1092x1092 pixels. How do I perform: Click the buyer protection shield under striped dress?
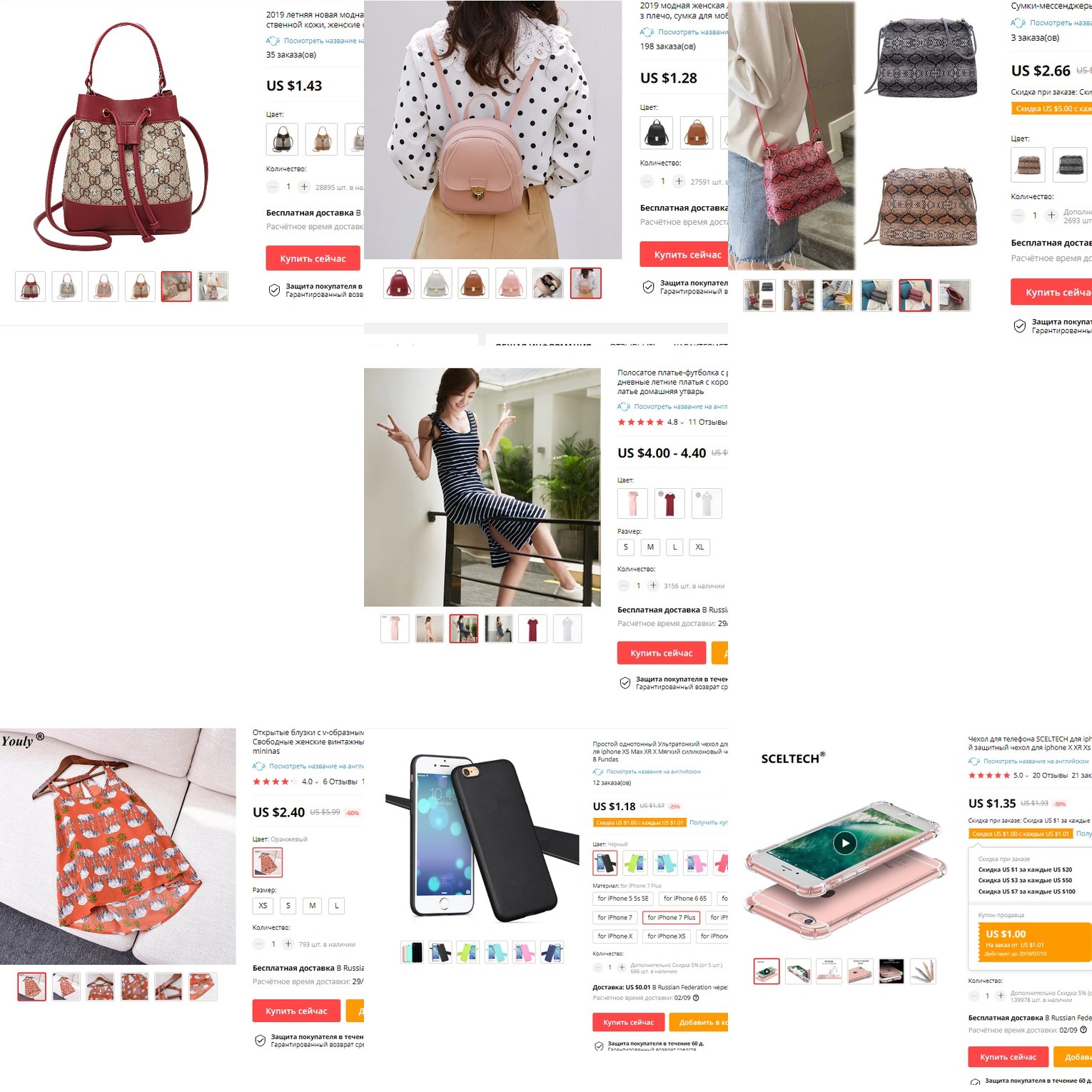pos(625,683)
